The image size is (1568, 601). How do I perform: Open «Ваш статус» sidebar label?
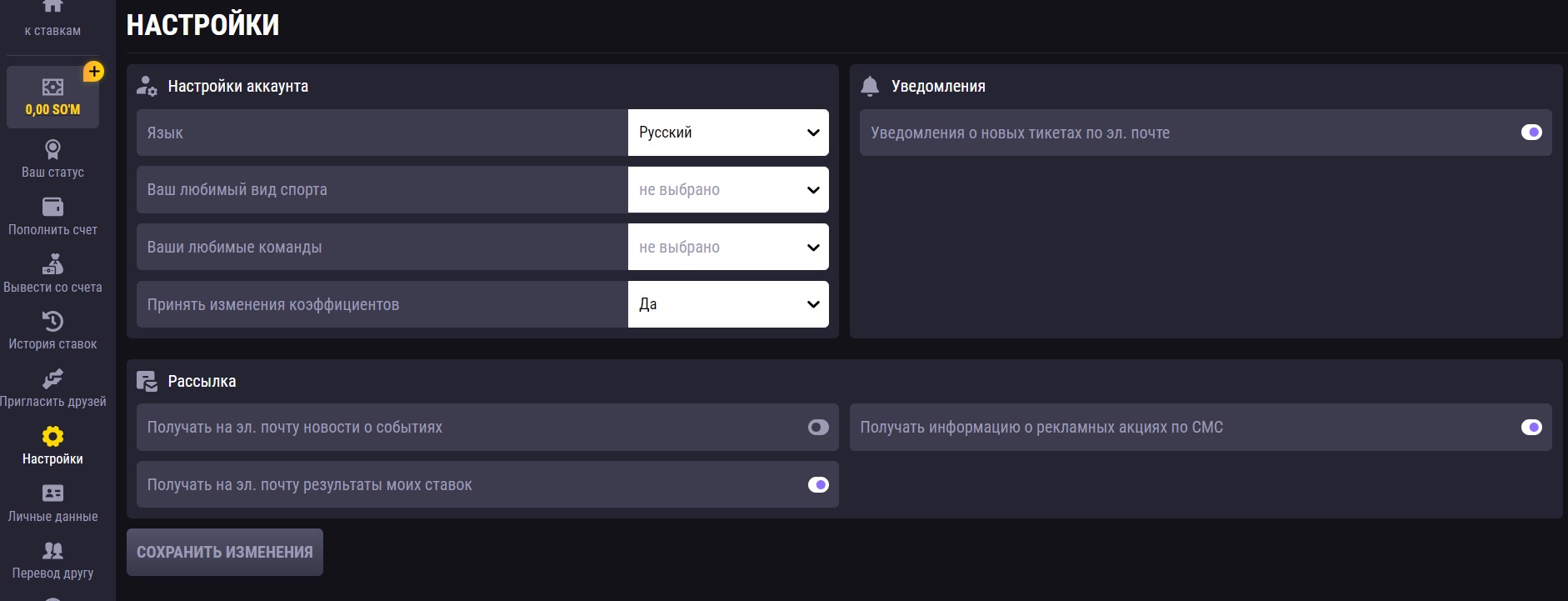(52, 172)
